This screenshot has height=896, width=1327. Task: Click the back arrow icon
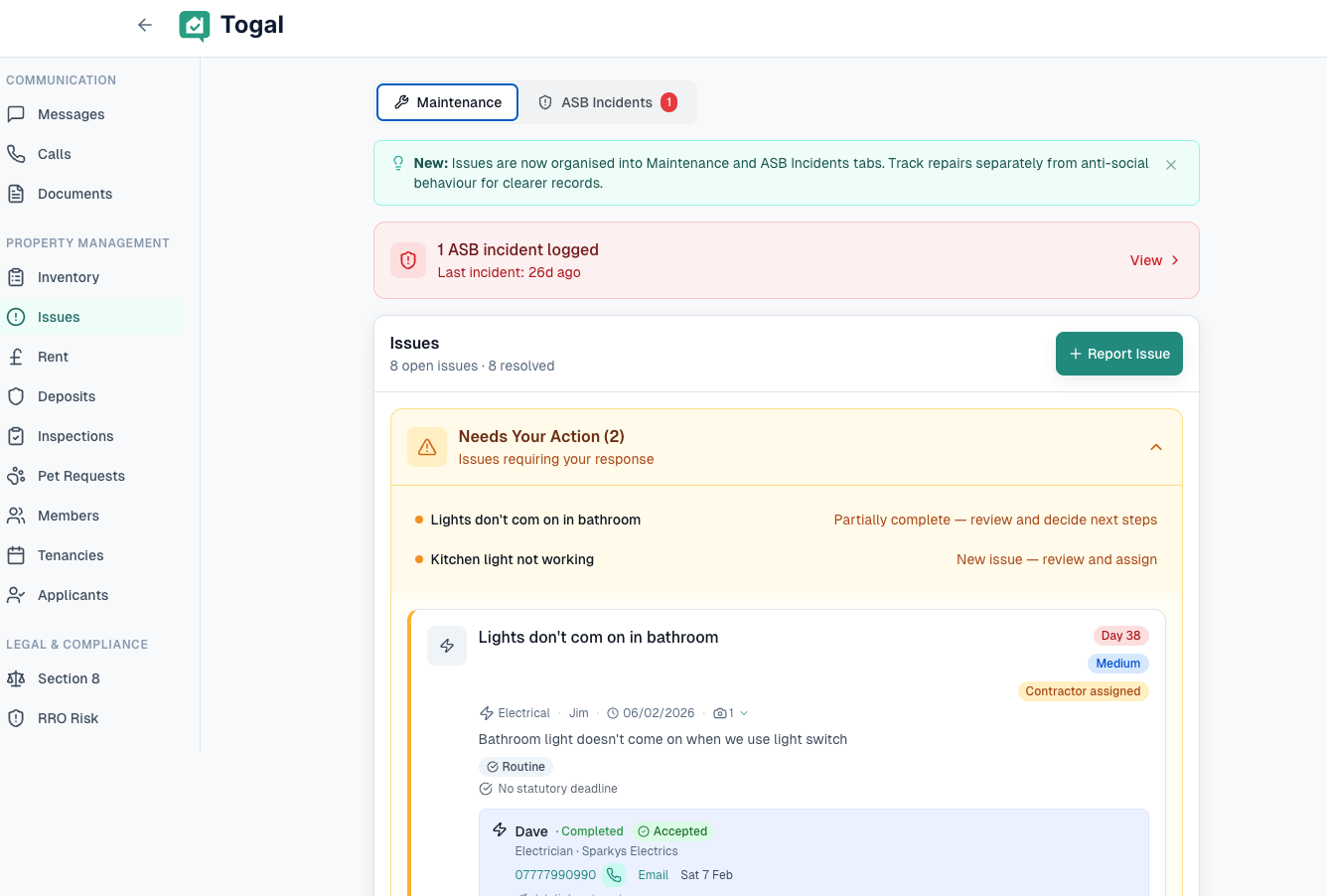point(145,25)
